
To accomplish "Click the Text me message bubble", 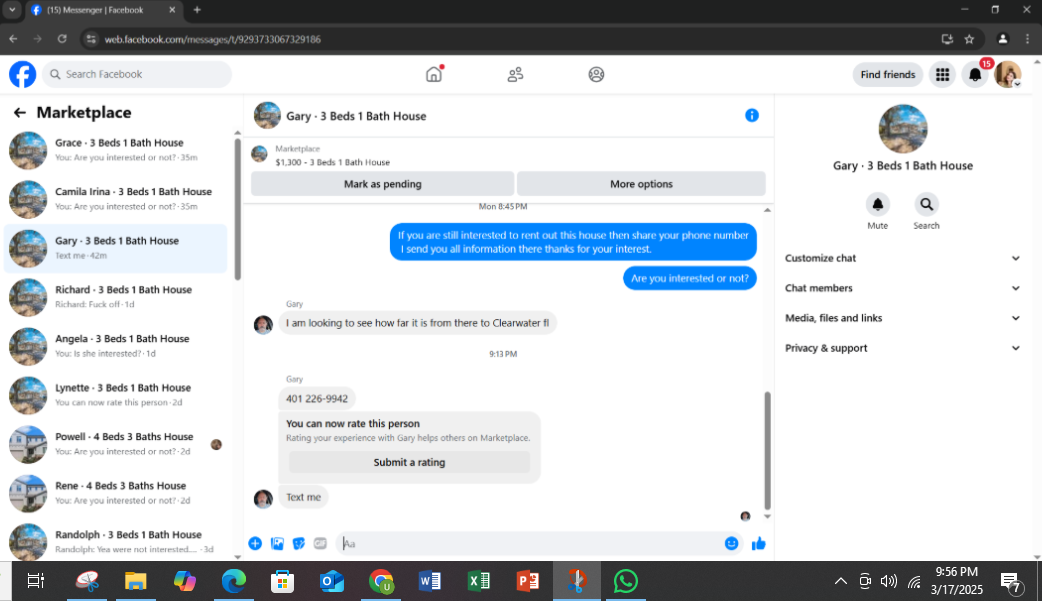I will click(304, 497).
